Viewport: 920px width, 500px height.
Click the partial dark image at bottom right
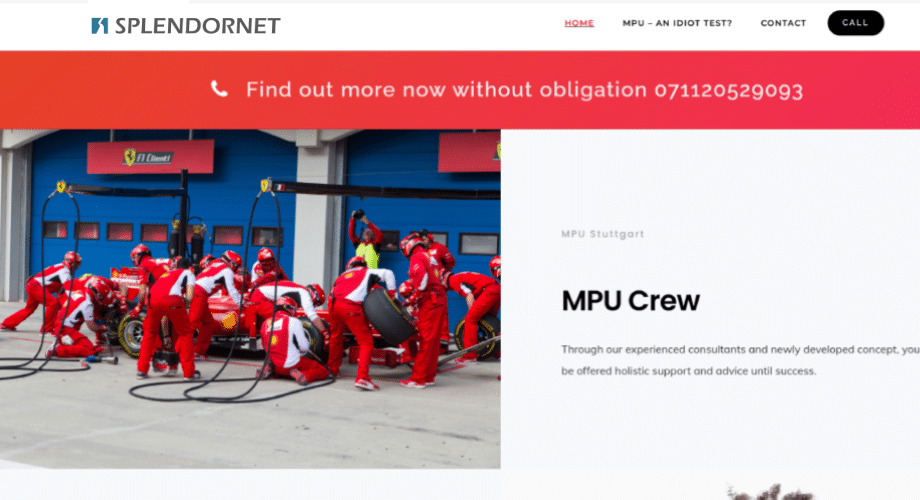pos(769,492)
